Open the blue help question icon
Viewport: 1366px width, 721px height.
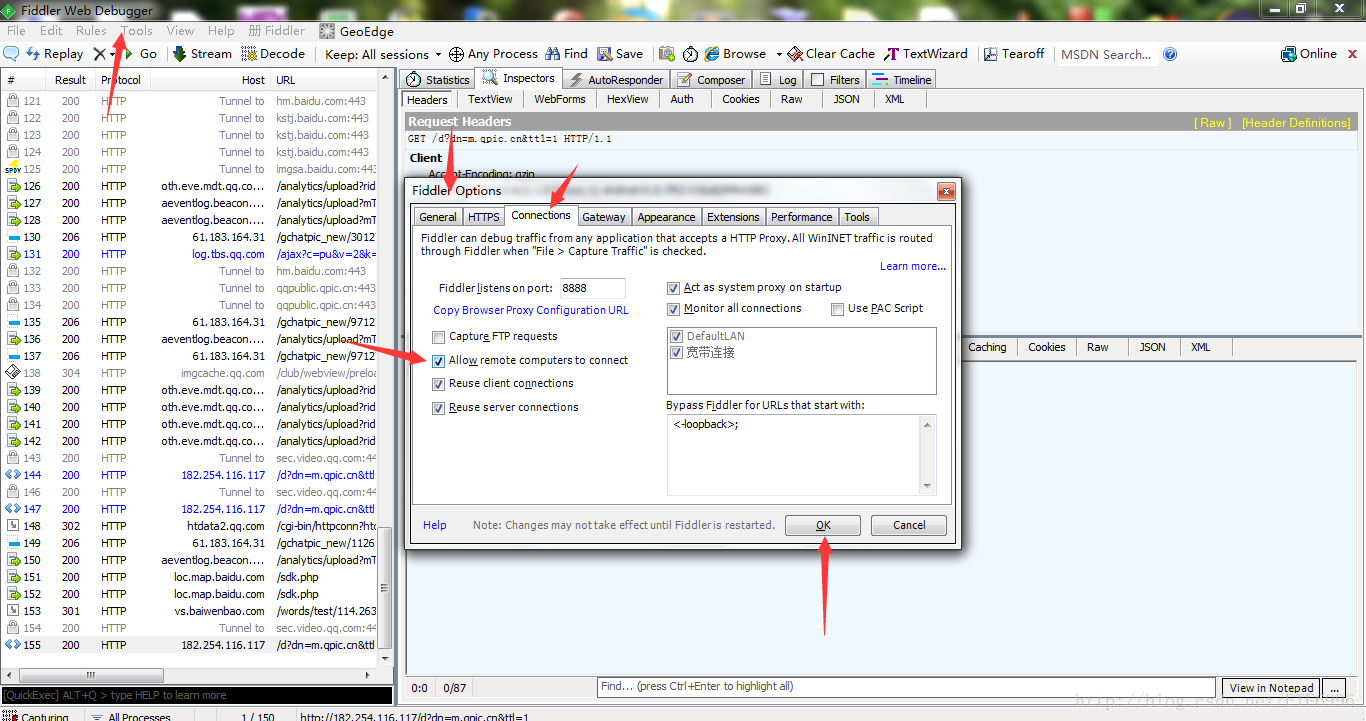coord(1170,54)
